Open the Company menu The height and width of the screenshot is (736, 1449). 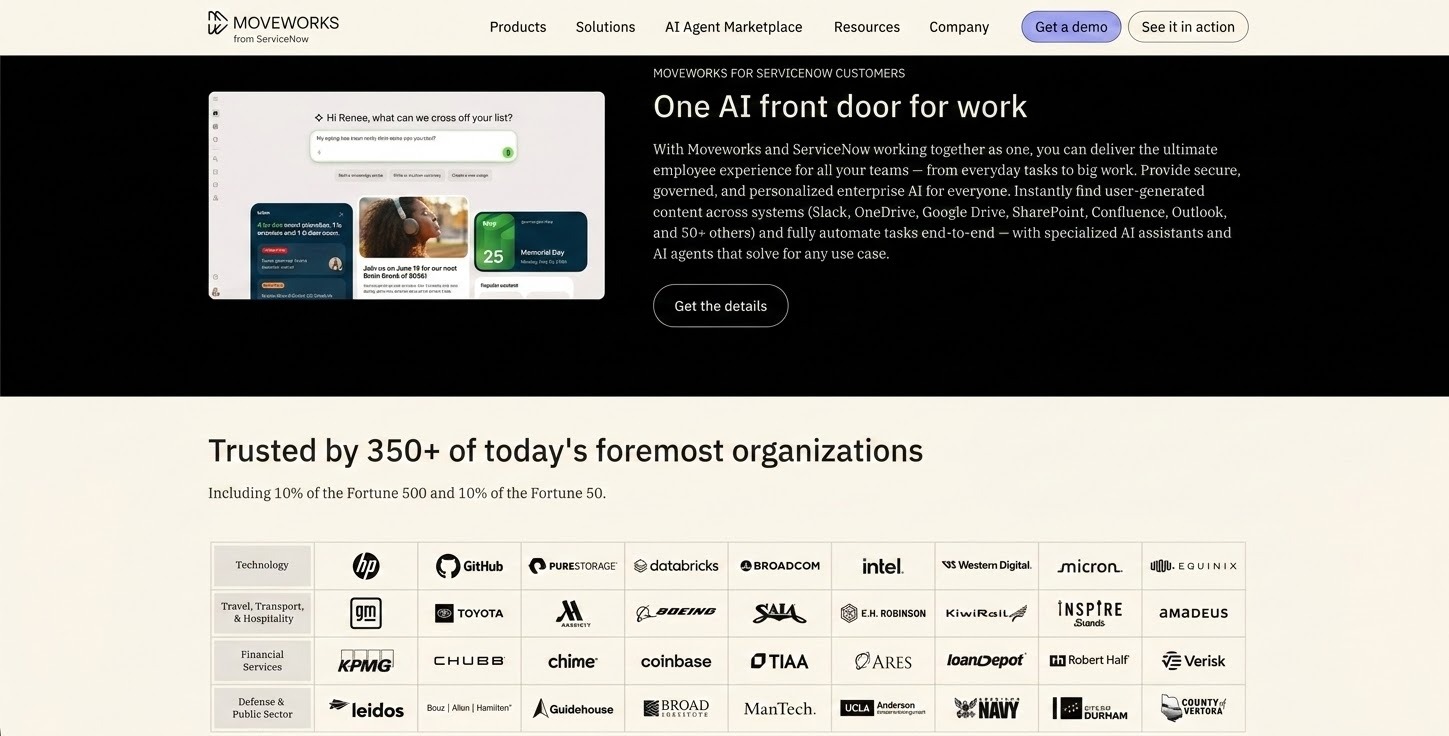click(x=959, y=27)
